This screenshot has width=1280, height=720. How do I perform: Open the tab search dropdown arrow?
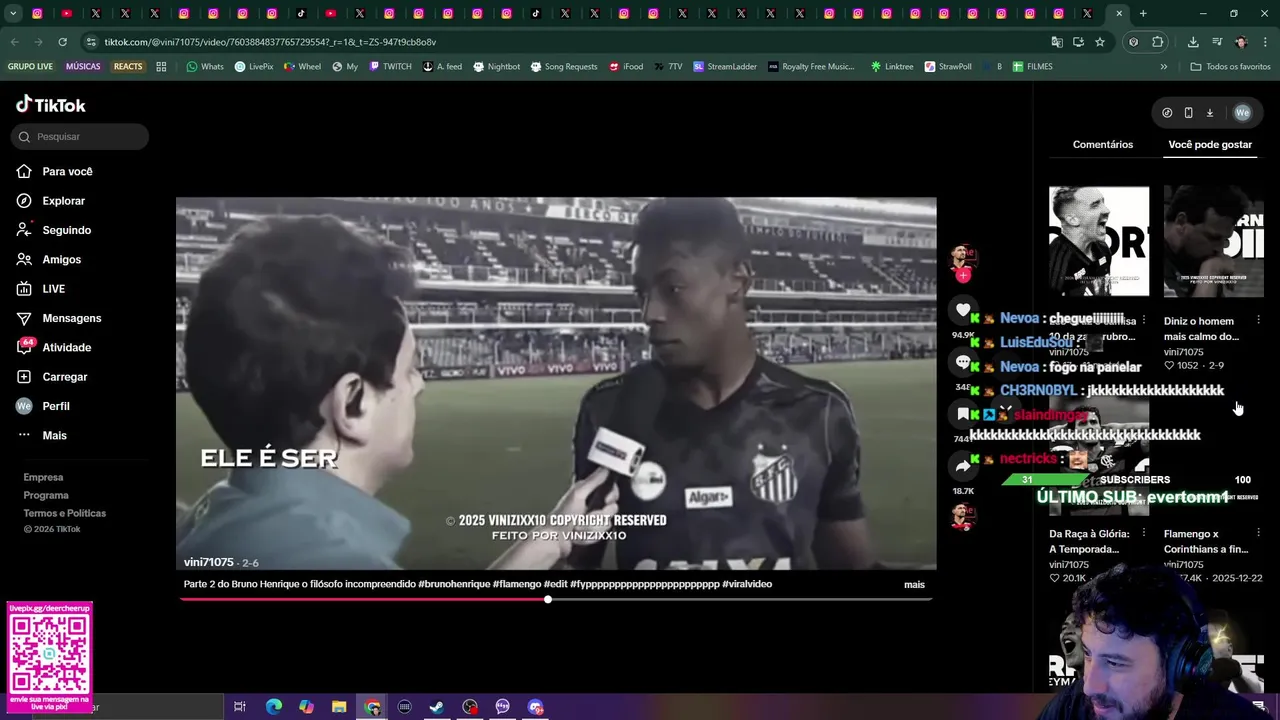[13, 14]
